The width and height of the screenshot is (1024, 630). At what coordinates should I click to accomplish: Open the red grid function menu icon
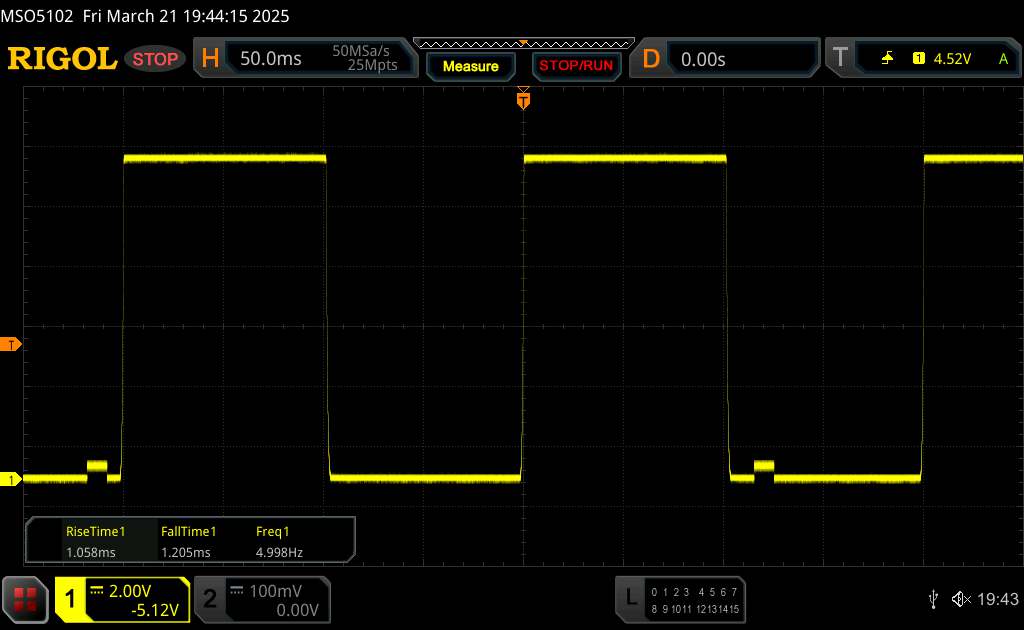click(x=26, y=600)
